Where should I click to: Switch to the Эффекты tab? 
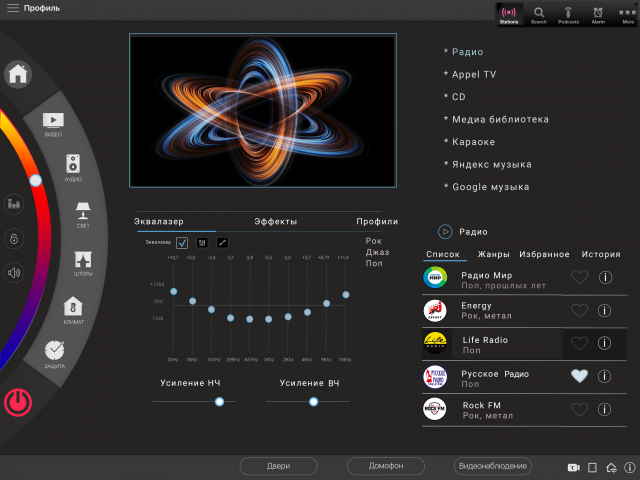coord(276,222)
